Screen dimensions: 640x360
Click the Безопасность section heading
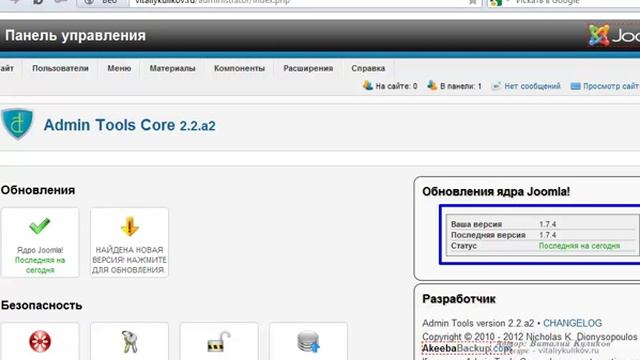[x=42, y=305]
